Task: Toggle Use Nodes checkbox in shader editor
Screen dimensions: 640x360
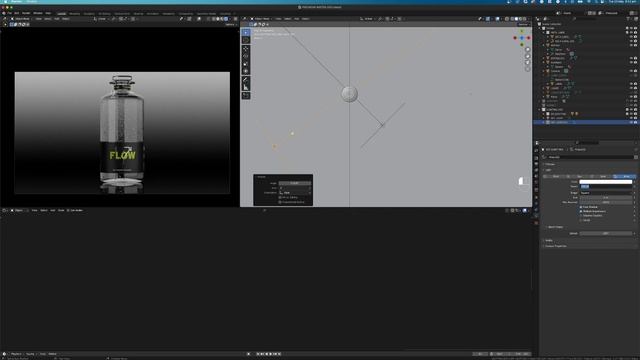Action: pos(69,210)
